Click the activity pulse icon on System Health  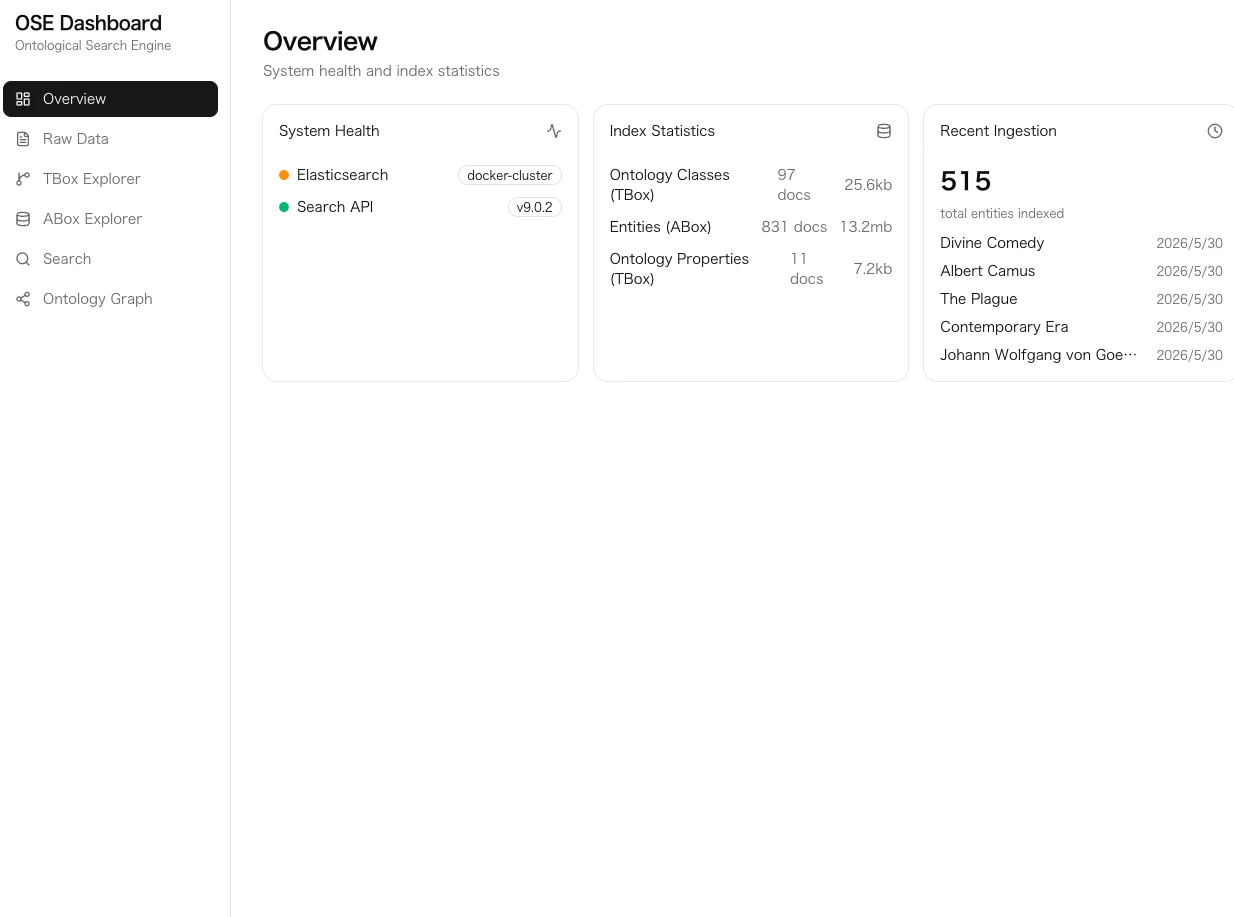[x=554, y=131]
